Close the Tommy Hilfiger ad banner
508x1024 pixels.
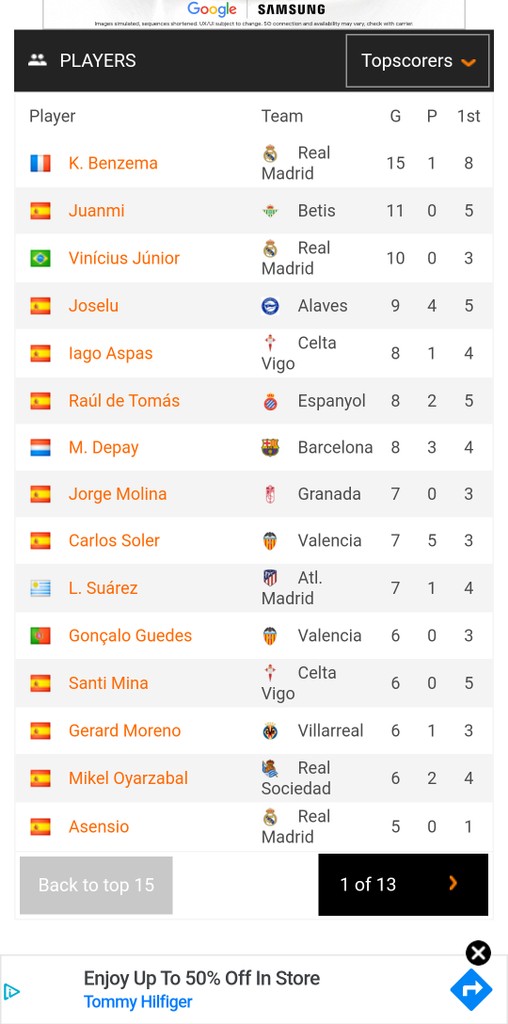[478, 953]
